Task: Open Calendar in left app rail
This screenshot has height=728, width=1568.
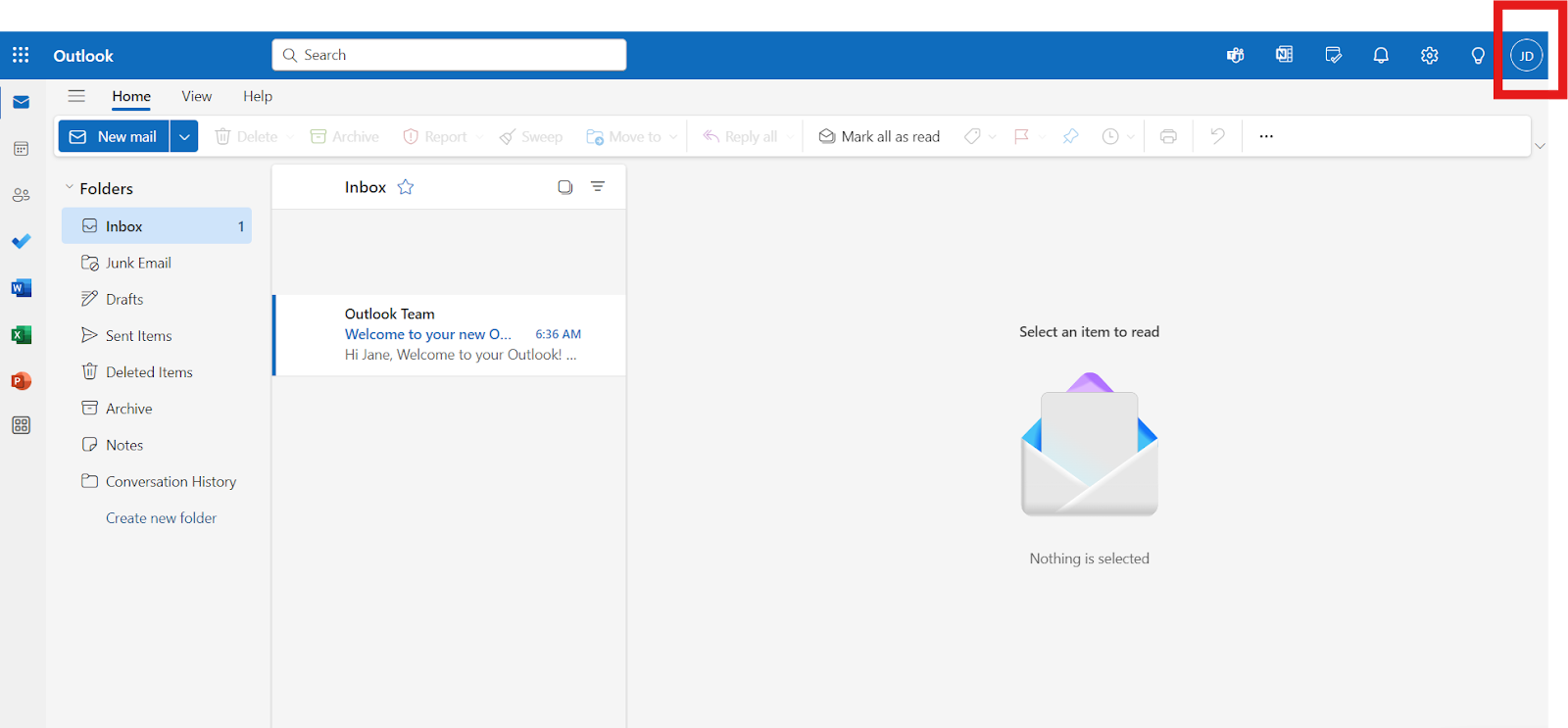Action: [x=21, y=149]
